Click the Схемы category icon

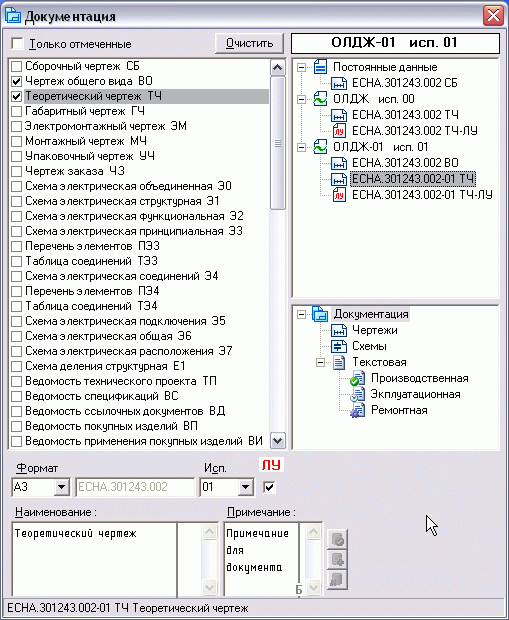point(339,346)
